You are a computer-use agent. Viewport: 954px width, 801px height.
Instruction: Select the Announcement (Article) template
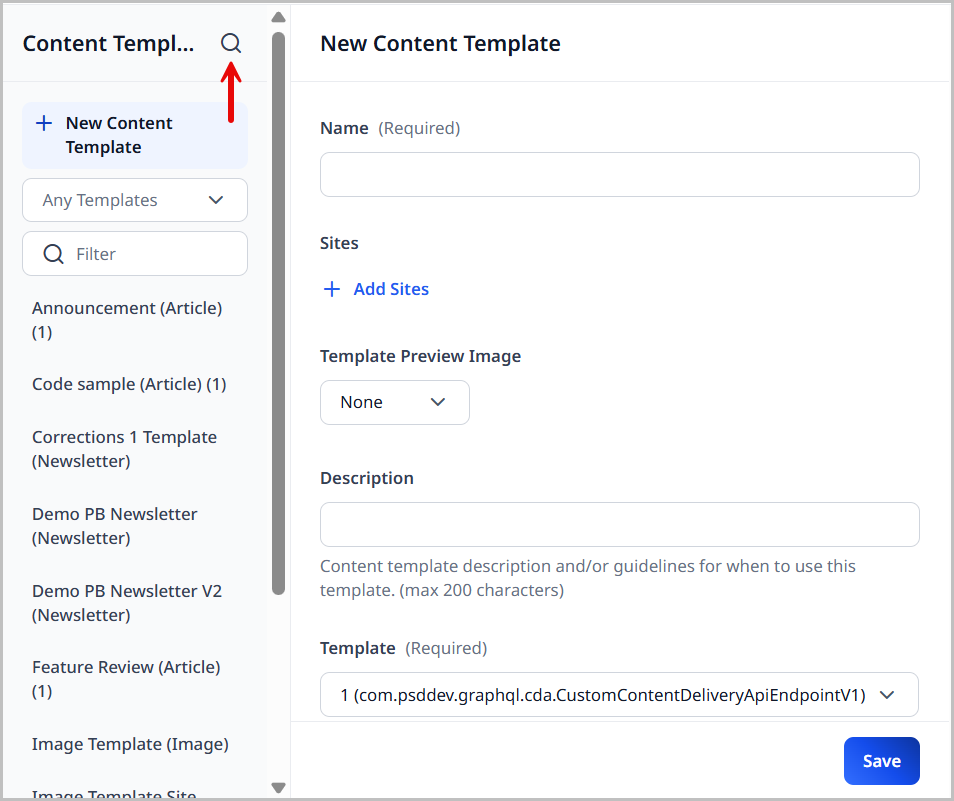(x=127, y=319)
